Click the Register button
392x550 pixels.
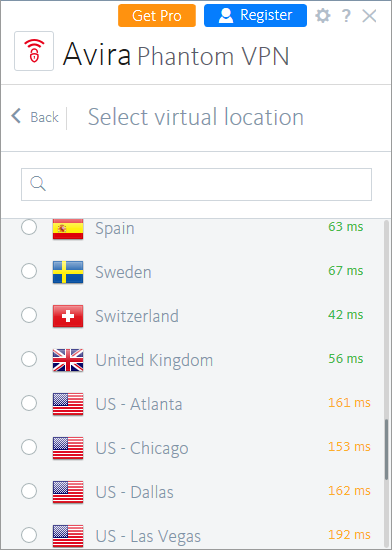[x=255, y=15]
